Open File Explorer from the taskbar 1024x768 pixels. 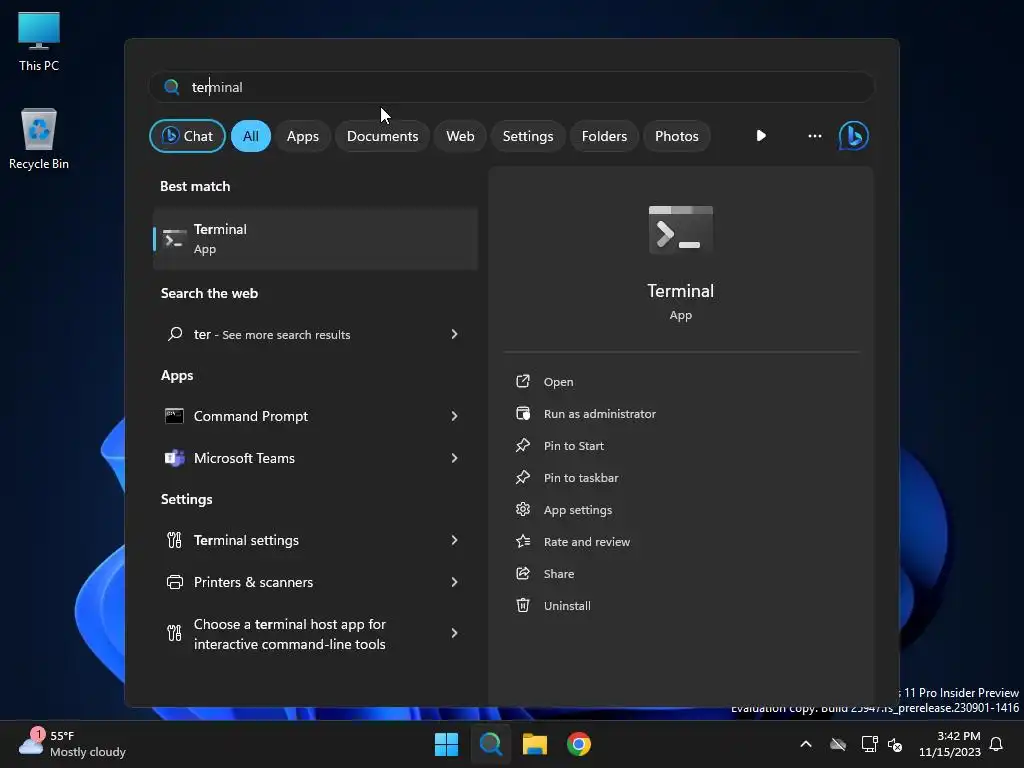[x=534, y=744]
